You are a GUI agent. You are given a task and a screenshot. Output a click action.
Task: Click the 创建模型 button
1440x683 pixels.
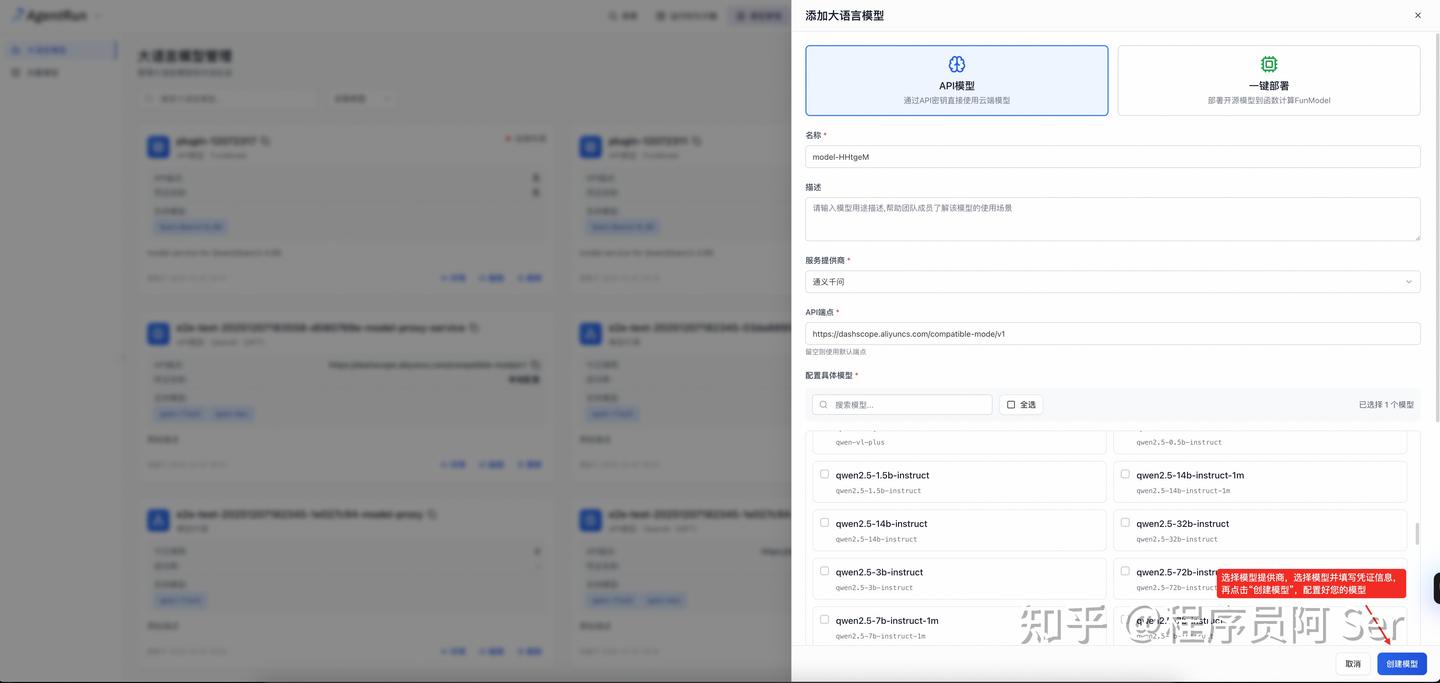point(1402,664)
